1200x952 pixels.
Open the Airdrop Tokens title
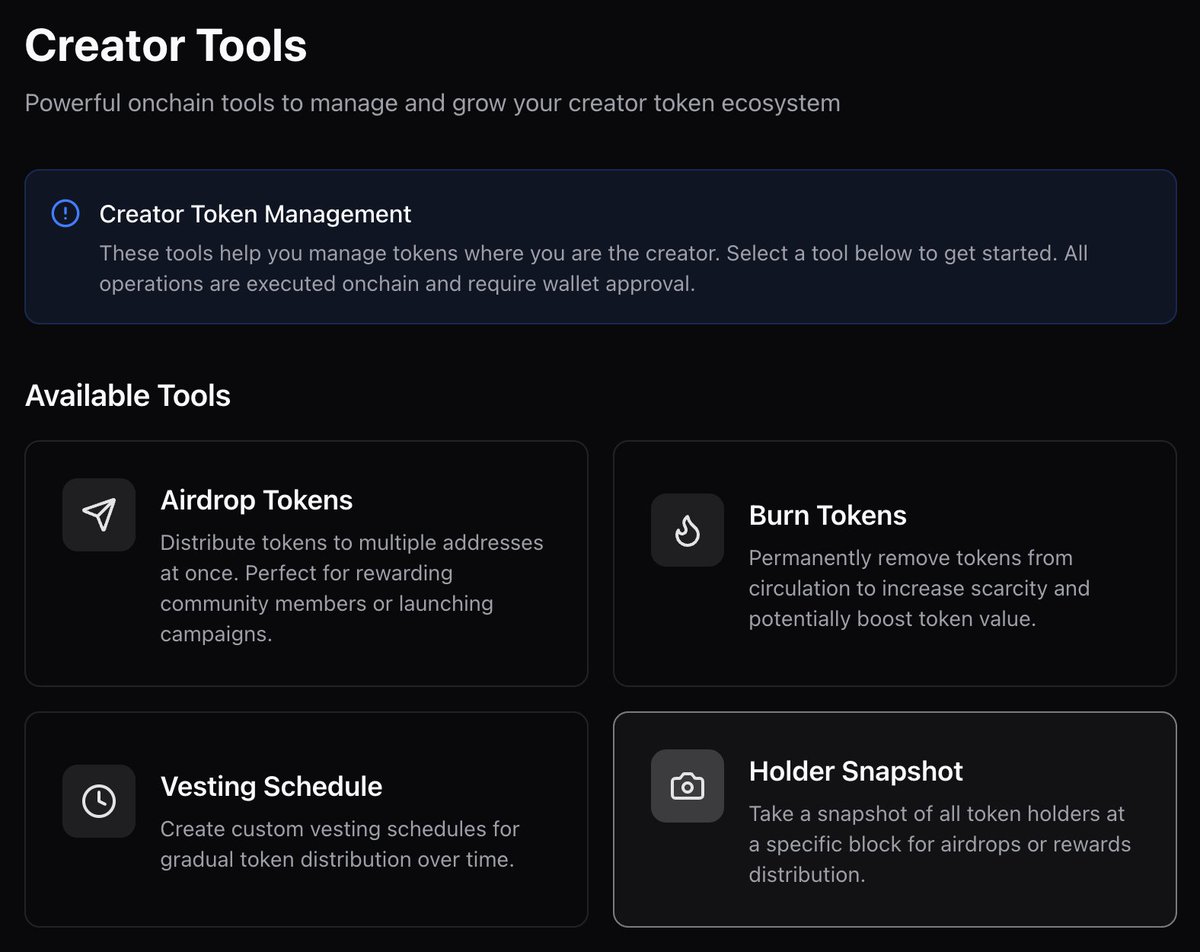pos(257,499)
